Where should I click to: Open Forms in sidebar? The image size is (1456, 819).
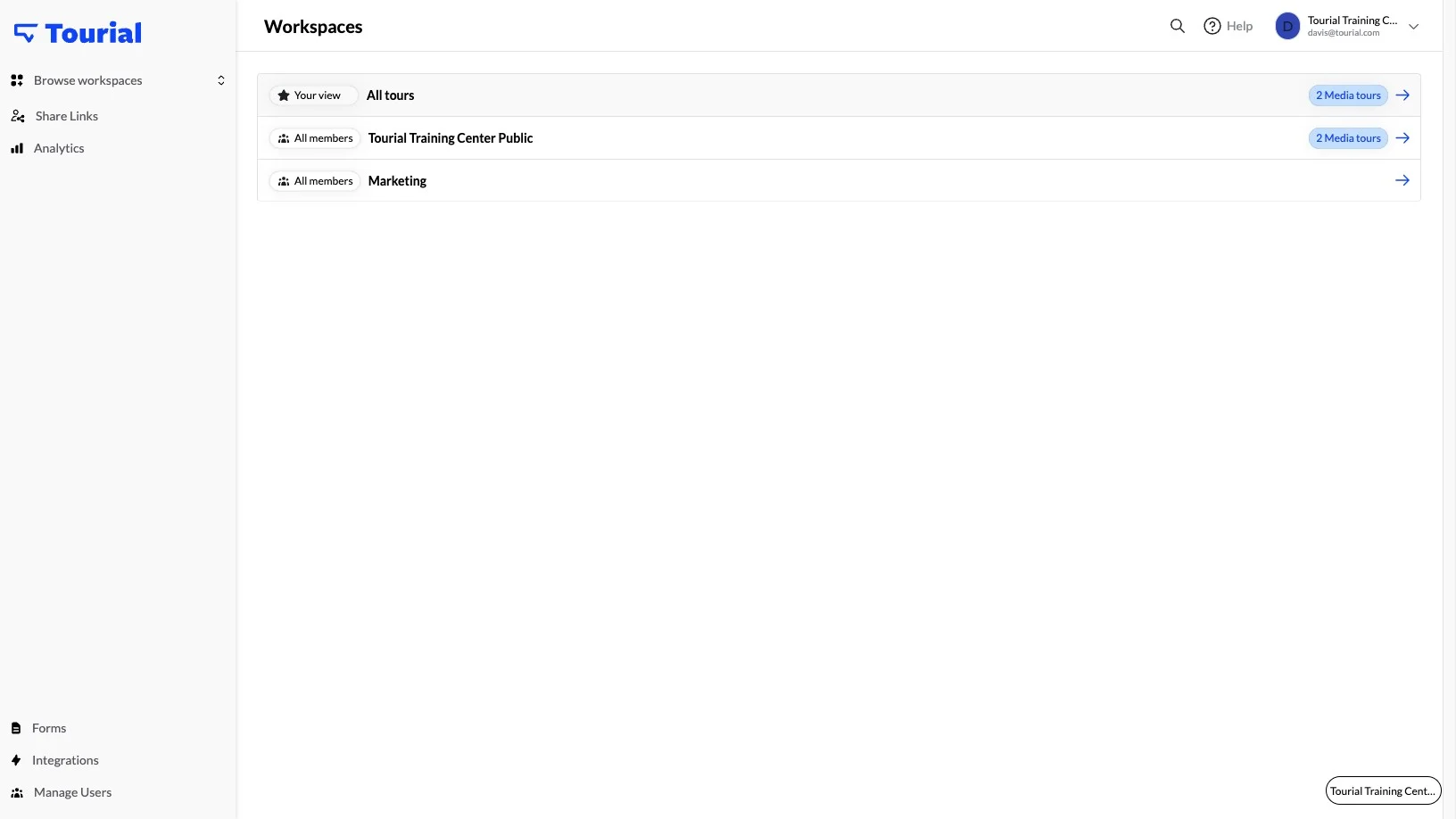click(x=49, y=728)
